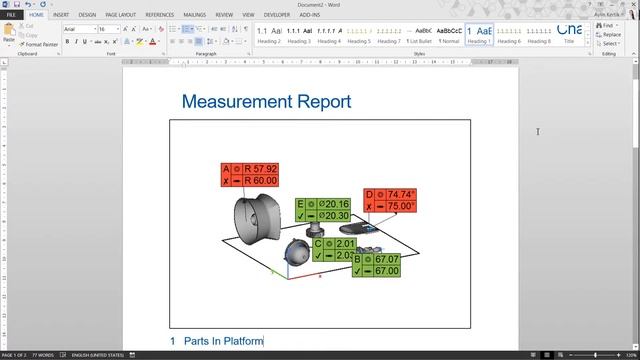Apply the List Bullet style

[420, 34]
